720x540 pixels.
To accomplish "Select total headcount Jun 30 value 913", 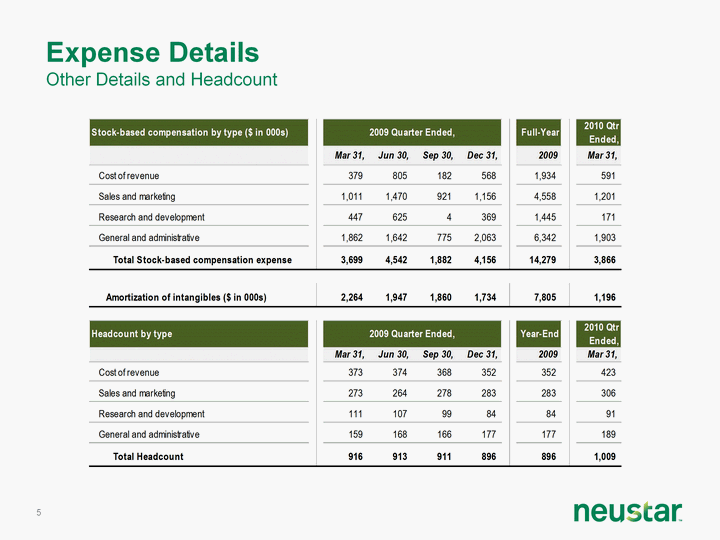I will [x=399, y=456].
